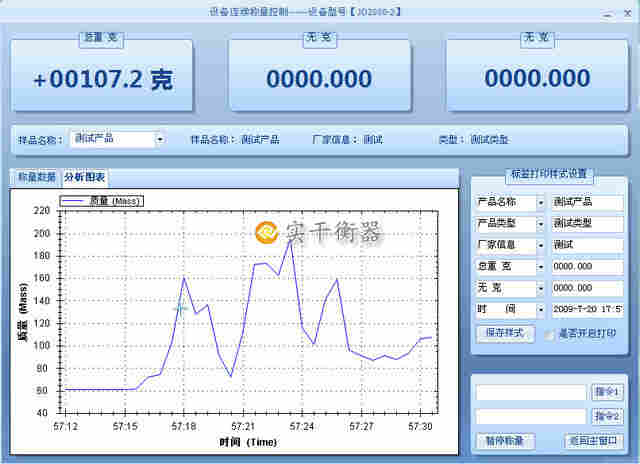Click the date-time field showing 2009-7-20
Image resolution: width=640 pixels, height=464 pixels.
(587, 310)
